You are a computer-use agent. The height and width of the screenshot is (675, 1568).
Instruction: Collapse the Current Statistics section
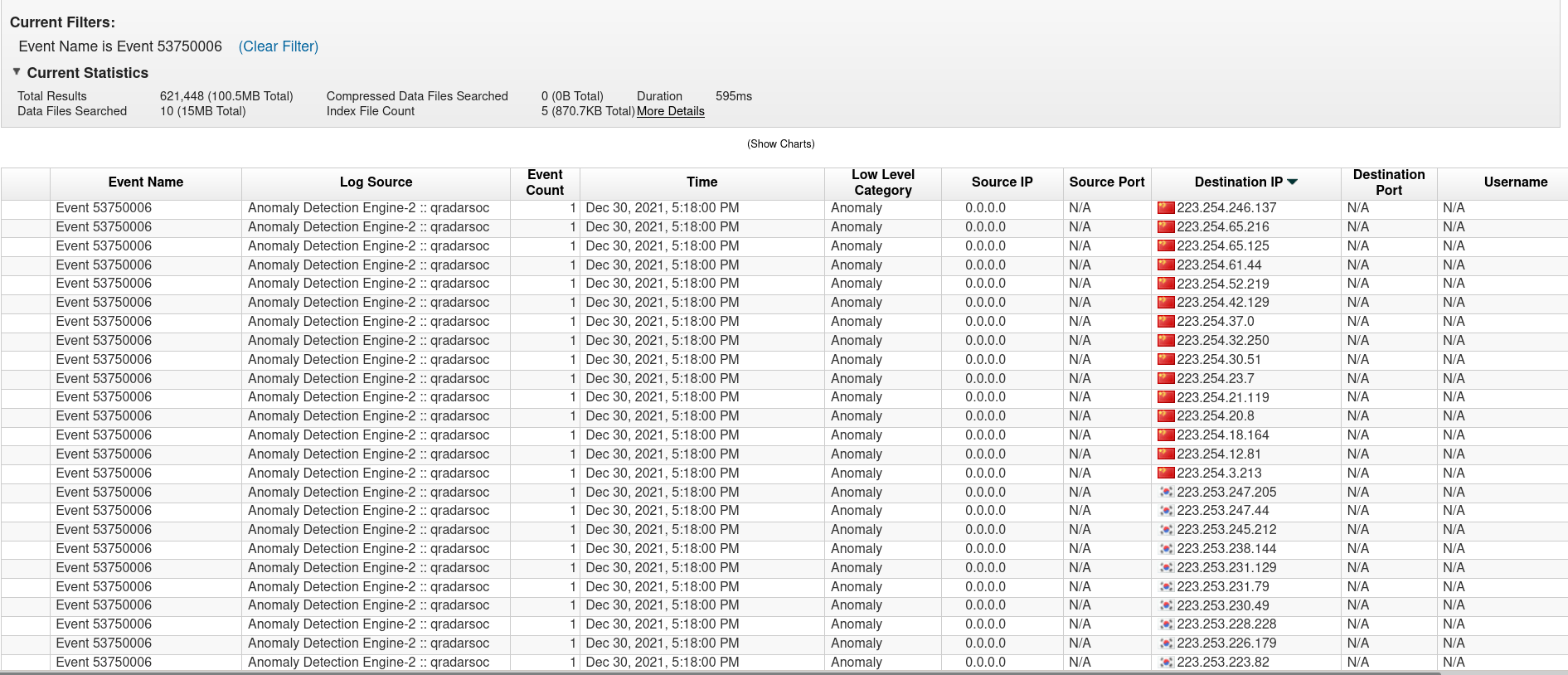click(17, 72)
